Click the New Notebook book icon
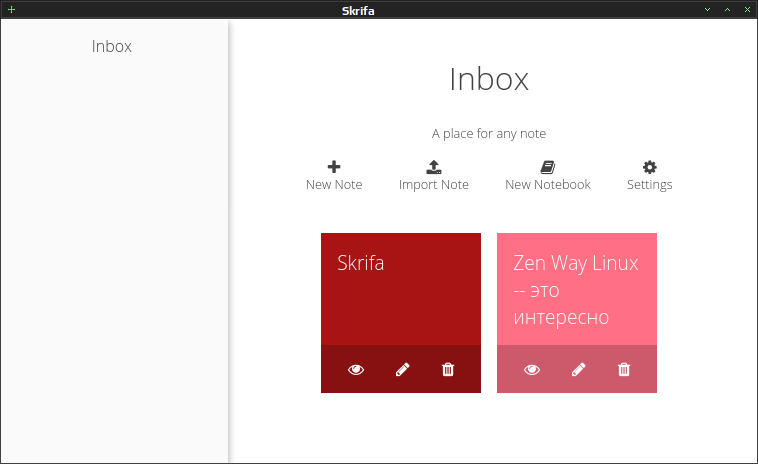The width and height of the screenshot is (758, 464). [x=548, y=167]
